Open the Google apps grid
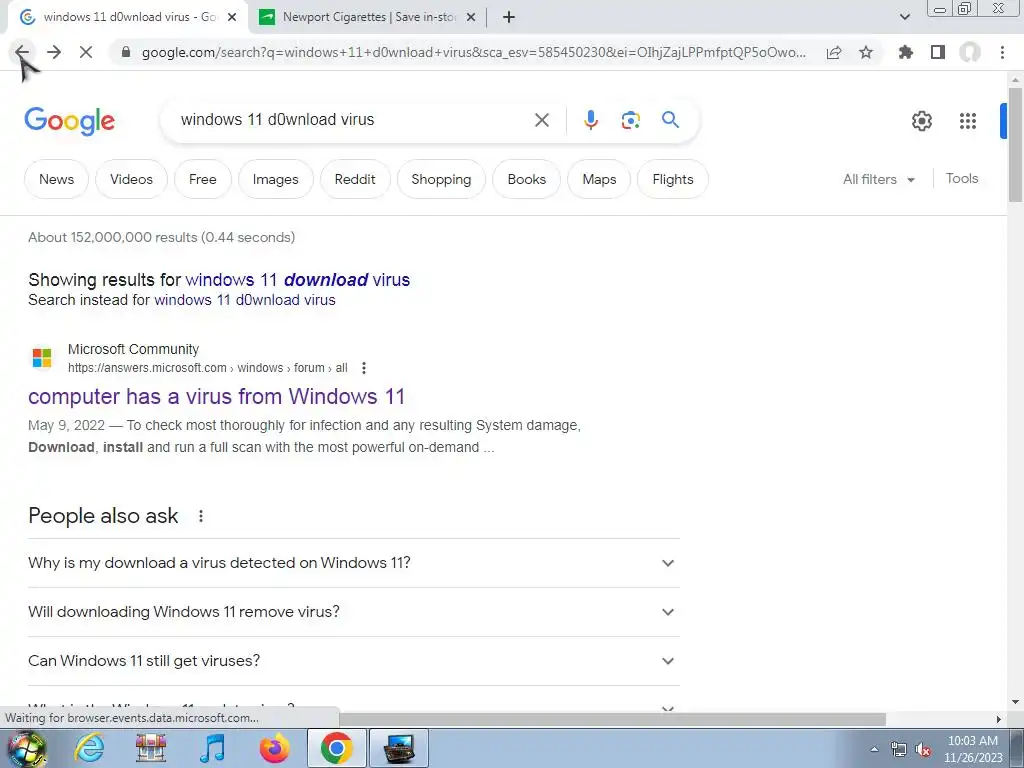 (x=968, y=121)
